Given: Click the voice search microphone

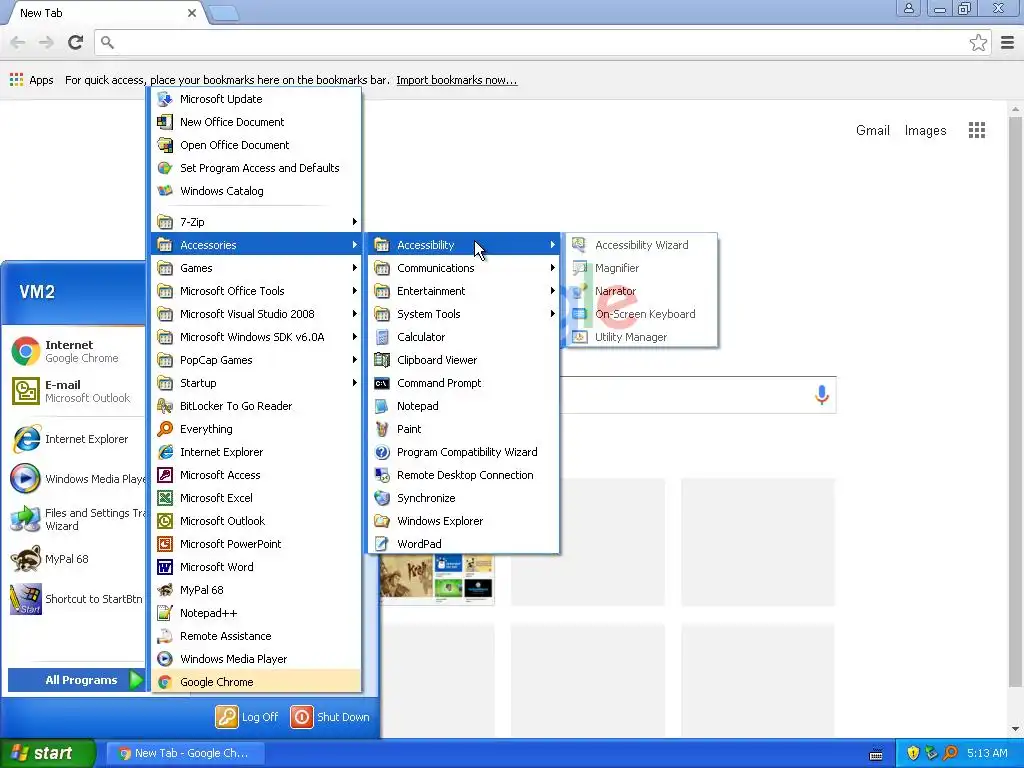Looking at the screenshot, I should pos(822,395).
